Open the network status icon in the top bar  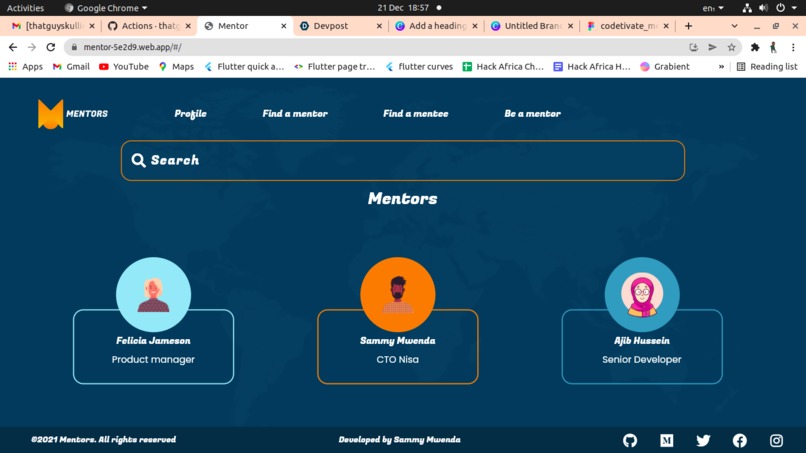[x=747, y=8]
